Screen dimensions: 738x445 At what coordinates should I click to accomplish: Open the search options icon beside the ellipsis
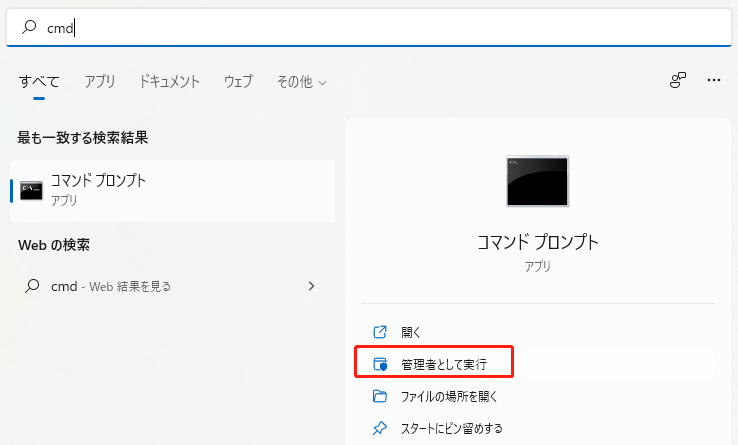click(x=678, y=80)
